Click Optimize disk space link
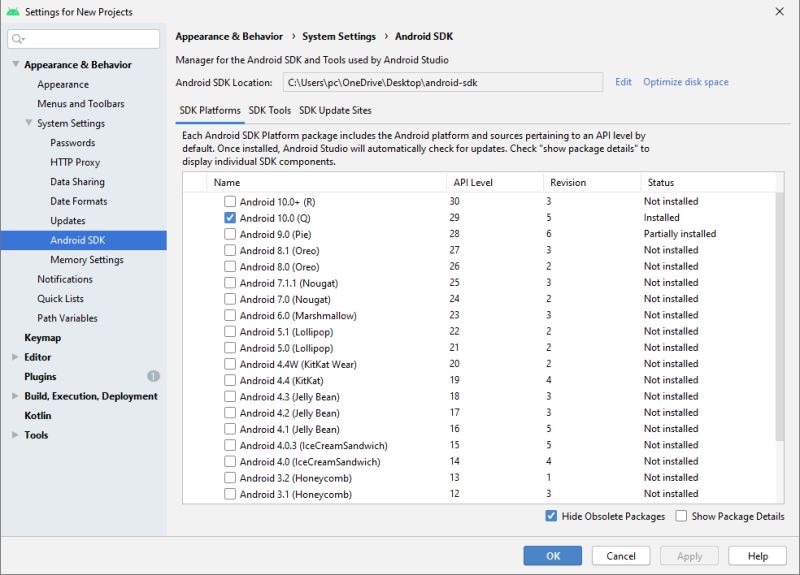 686,82
